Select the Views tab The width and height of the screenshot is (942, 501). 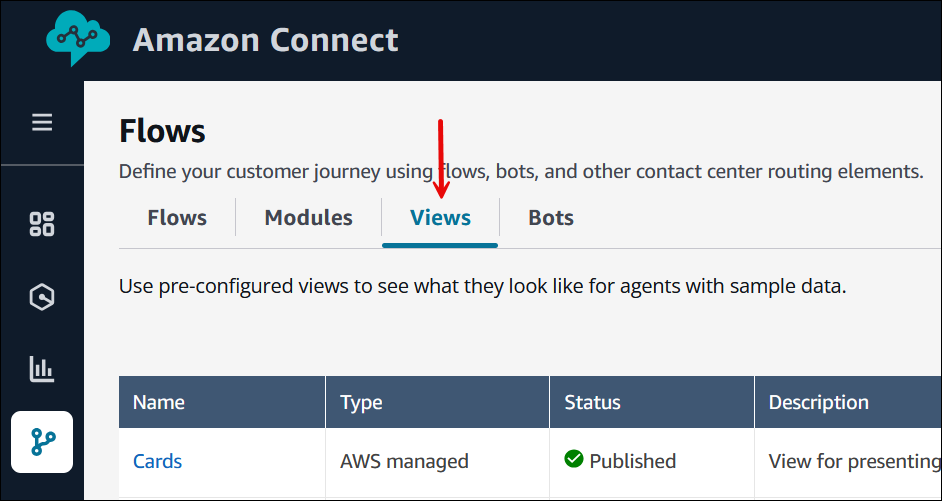tap(440, 218)
